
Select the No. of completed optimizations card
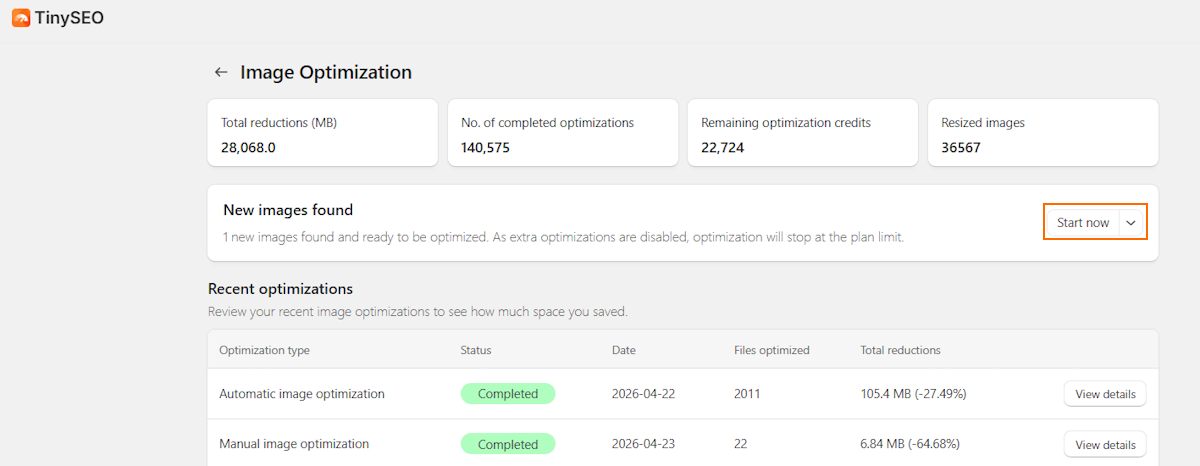(563, 132)
